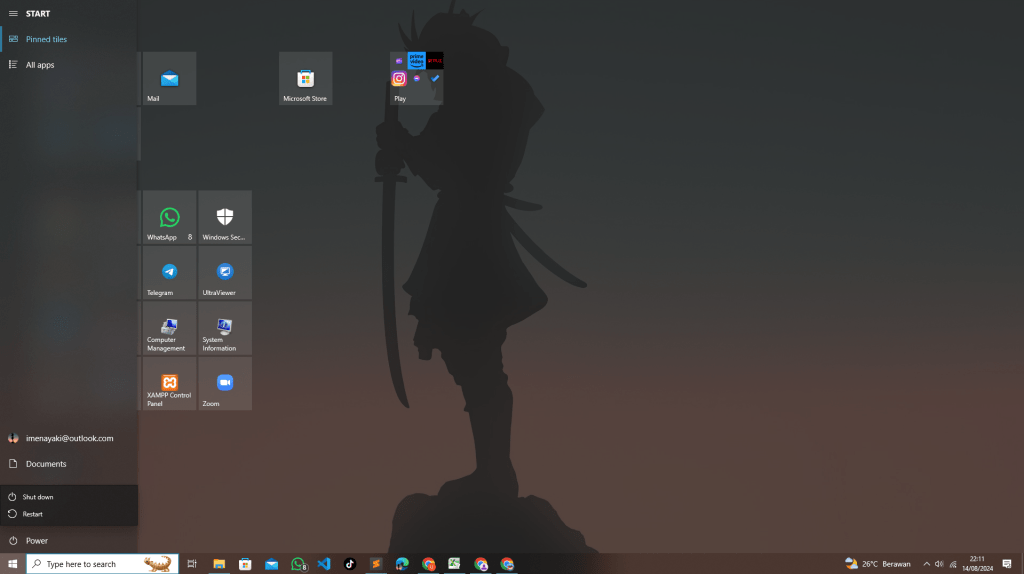Open the Computer Management tile
This screenshot has width=1024, height=574.
click(169, 329)
